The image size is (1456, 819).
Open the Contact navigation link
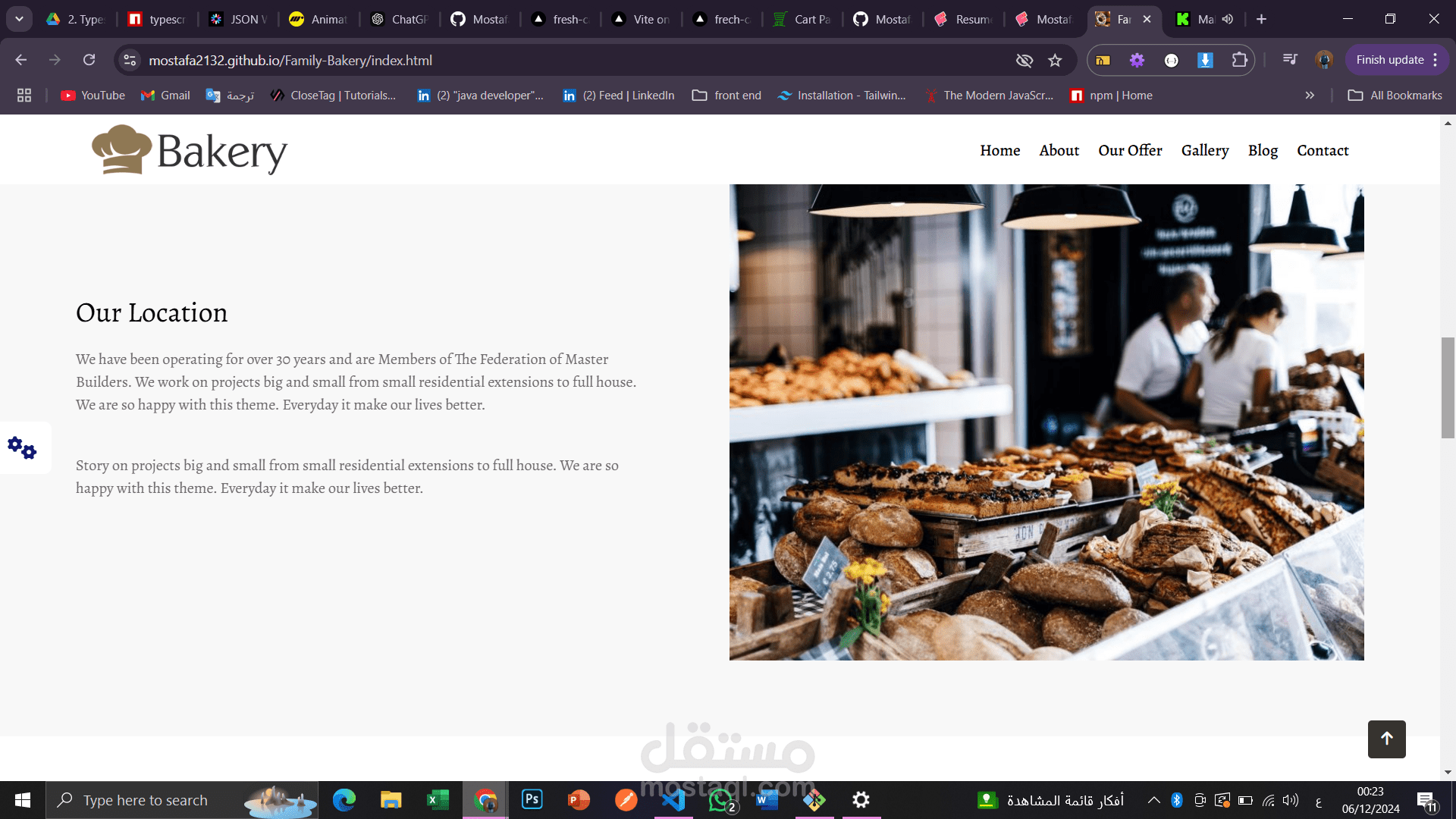coord(1323,150)
